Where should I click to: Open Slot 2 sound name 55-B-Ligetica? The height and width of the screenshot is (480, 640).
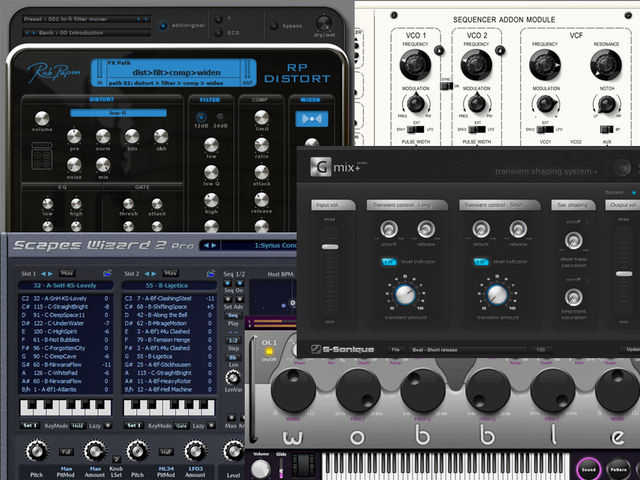pos(168,285)
